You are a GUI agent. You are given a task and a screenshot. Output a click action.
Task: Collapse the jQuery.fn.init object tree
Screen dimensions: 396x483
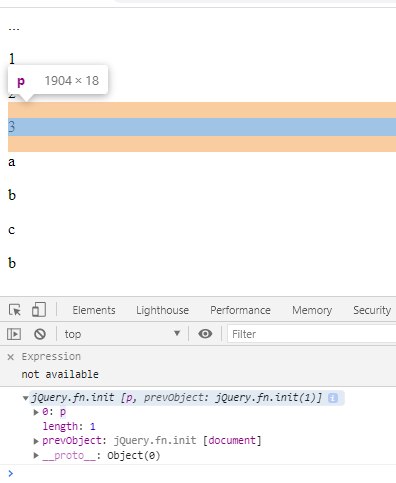click(25, 398)
